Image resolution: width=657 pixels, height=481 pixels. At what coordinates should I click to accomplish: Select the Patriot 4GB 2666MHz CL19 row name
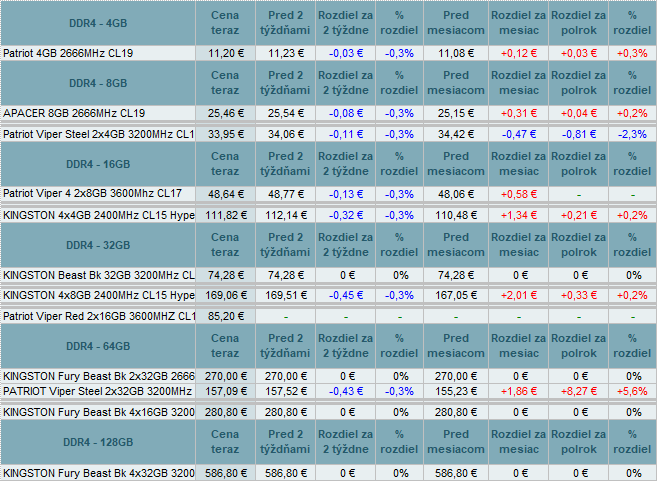[x=68, y=53]
